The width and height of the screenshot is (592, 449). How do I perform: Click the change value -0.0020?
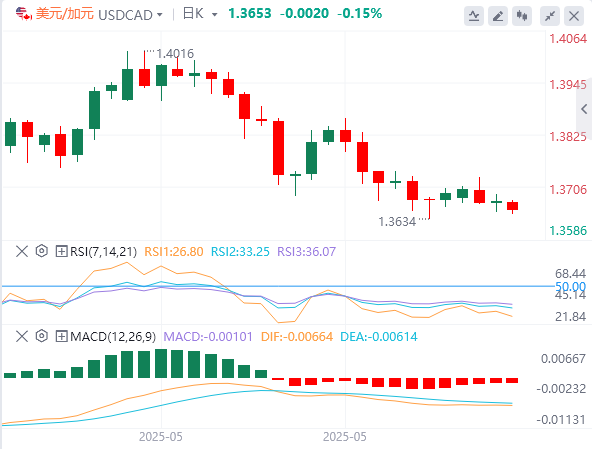click(304, 14)
